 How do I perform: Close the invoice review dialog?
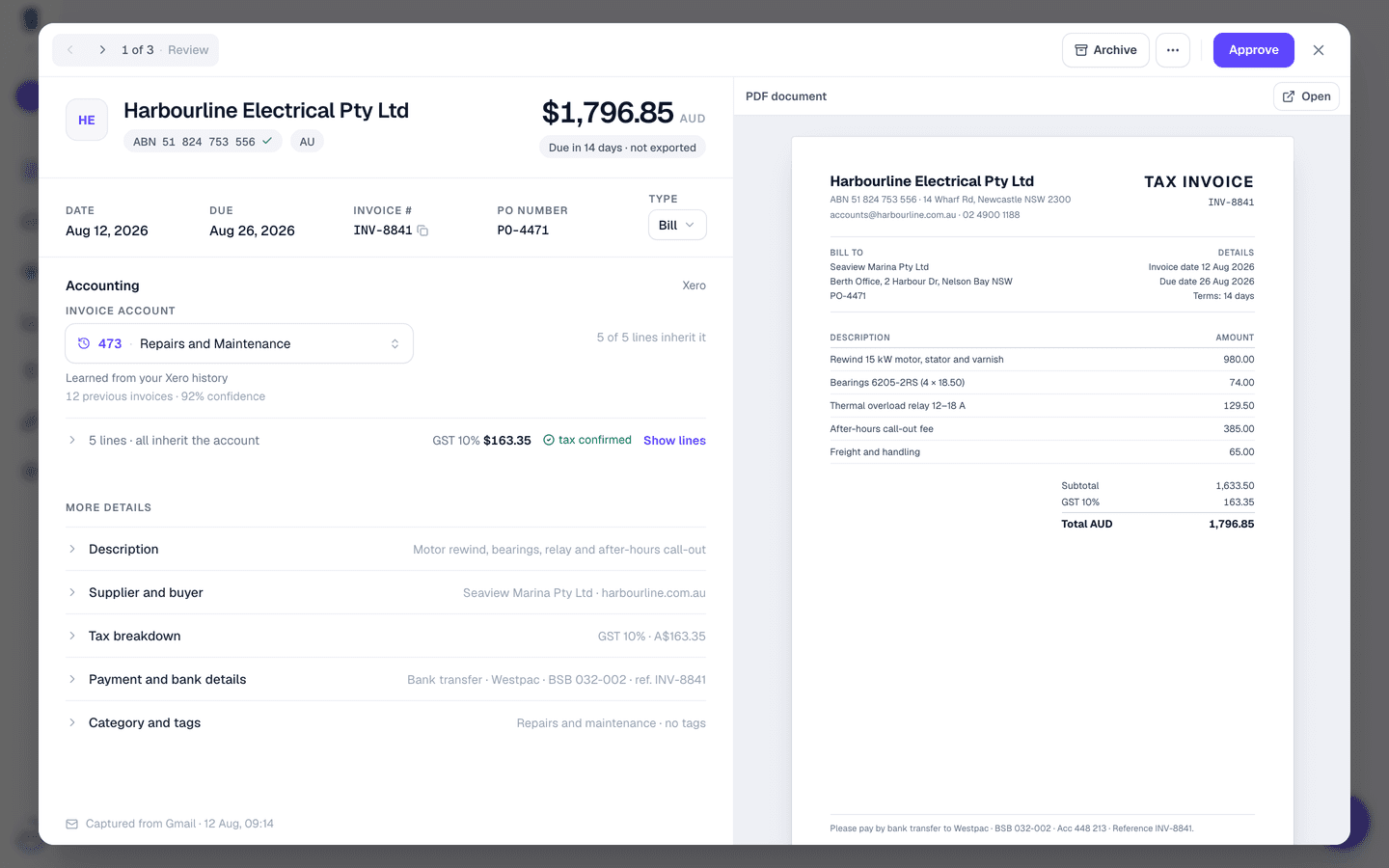[1319, 50]
